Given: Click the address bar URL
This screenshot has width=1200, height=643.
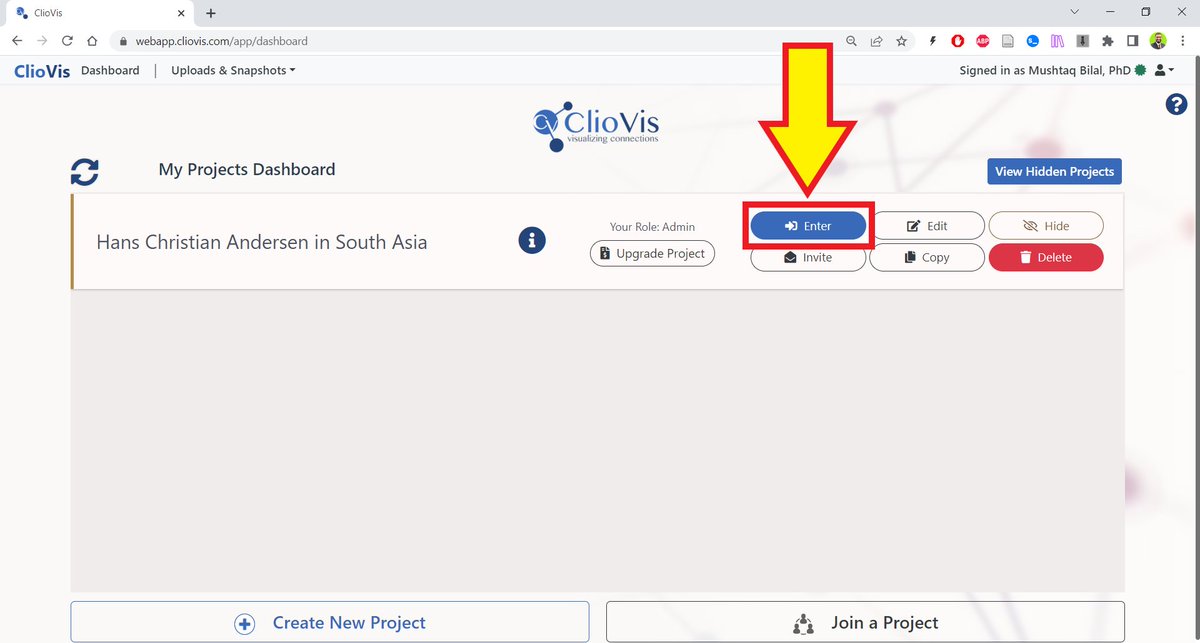Looking at the screenshot, I should click(221, 42).
